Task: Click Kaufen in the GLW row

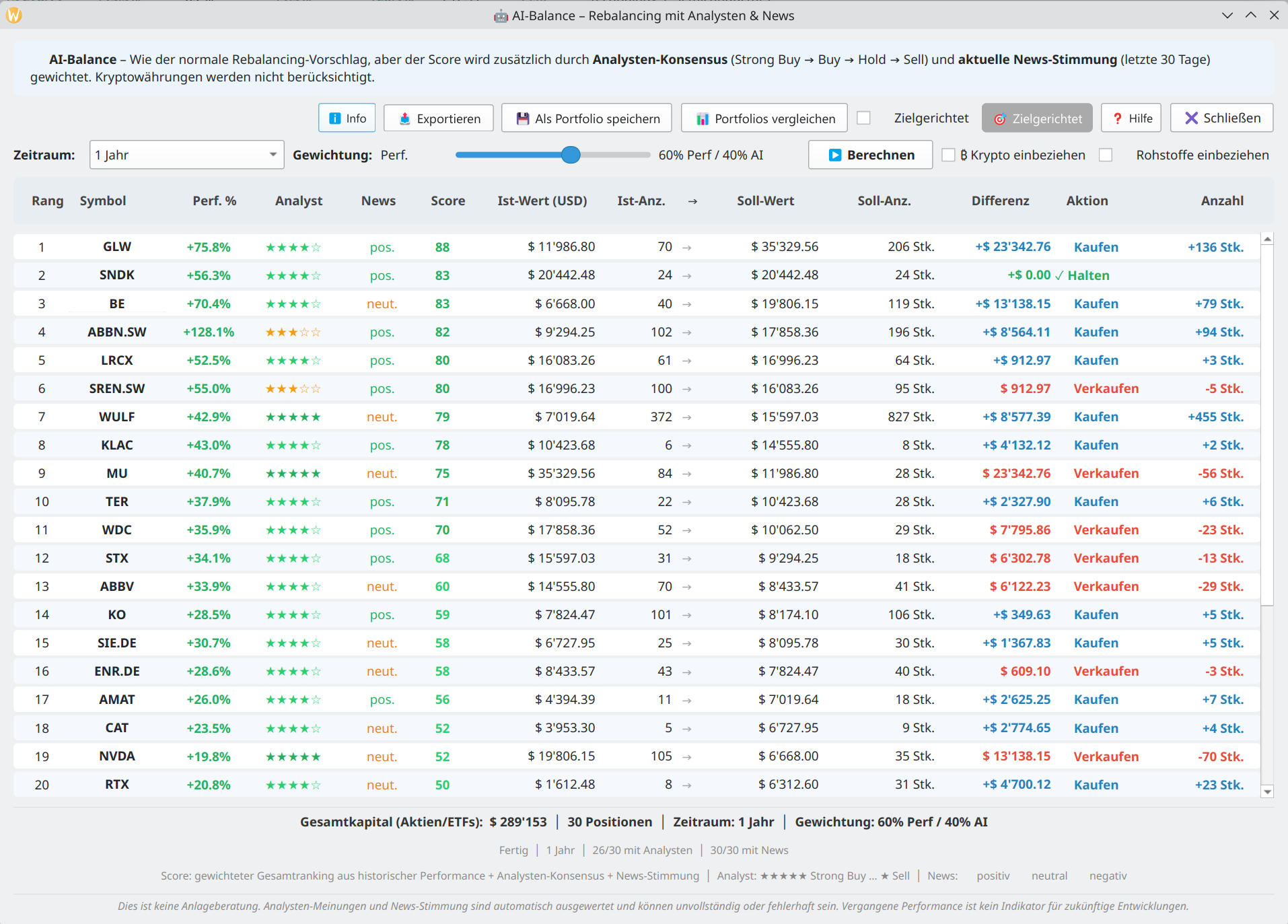Action: coord(1096,247)
